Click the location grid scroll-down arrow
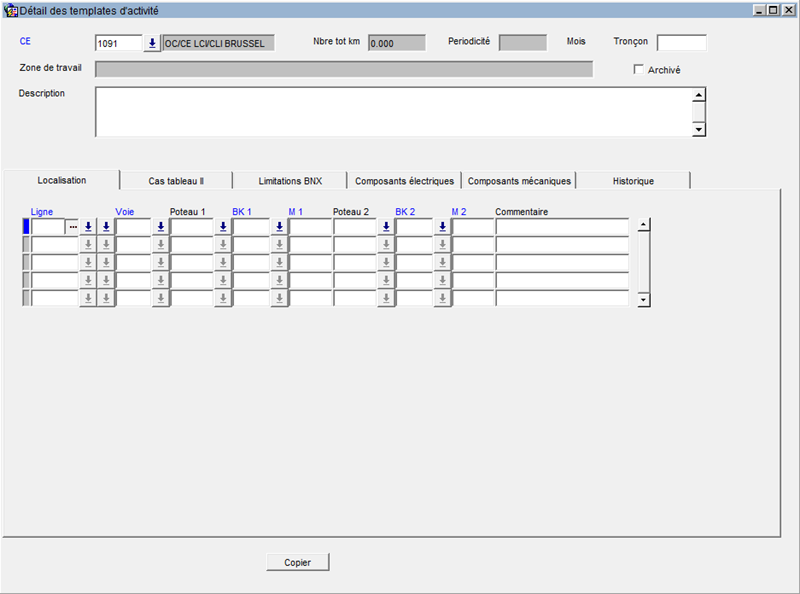Screen dimensions: 800x594 tap(644, 300)
